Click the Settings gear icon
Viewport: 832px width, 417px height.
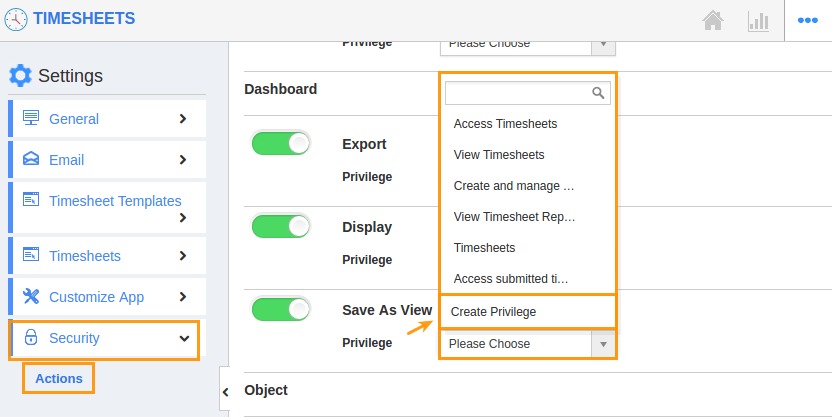click(20, 75)
